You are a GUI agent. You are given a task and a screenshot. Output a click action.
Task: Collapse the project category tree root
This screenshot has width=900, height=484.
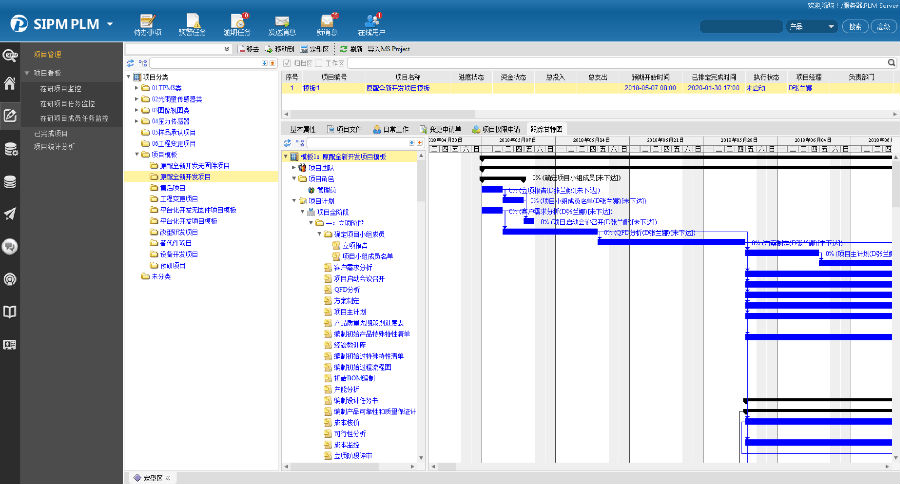click(130, 77)
